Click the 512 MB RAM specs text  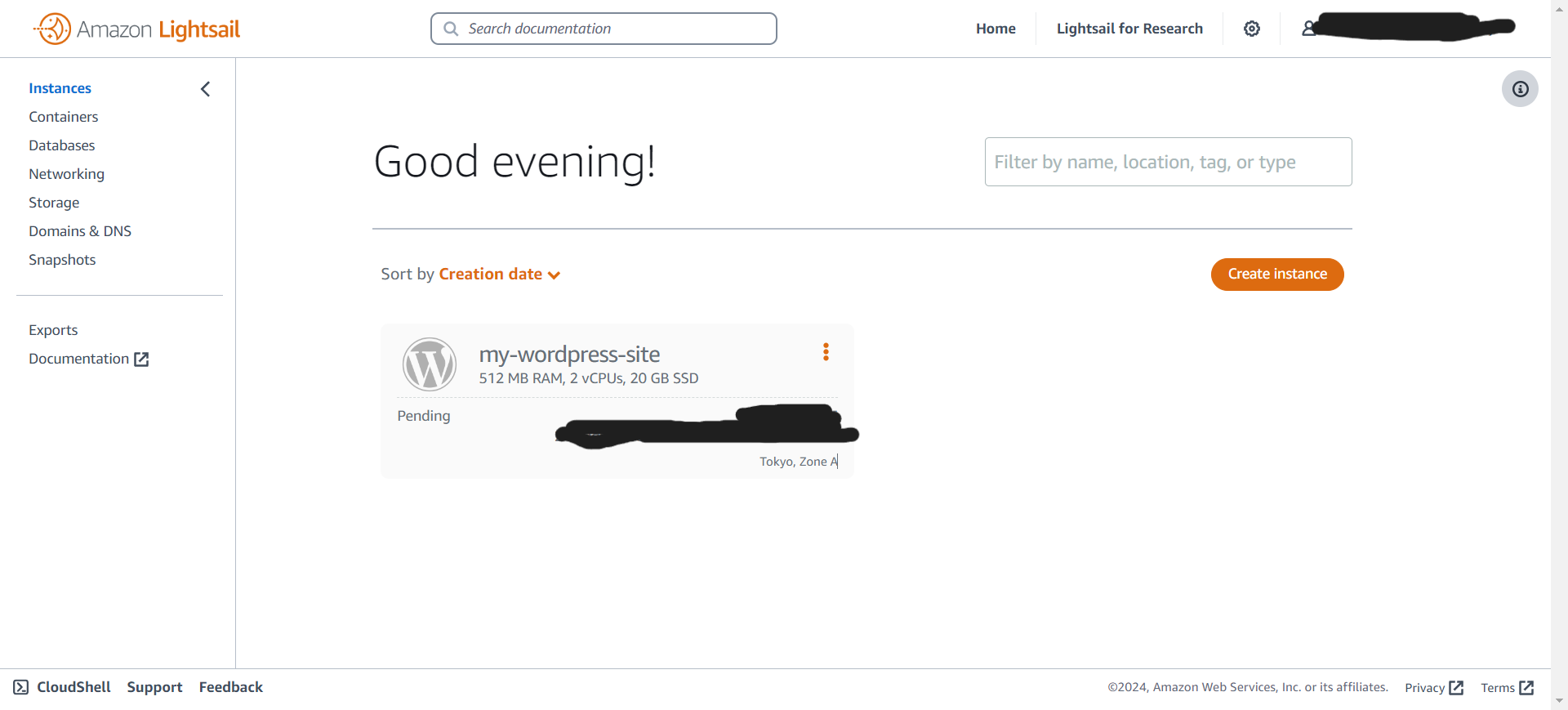tap(589, 378)
